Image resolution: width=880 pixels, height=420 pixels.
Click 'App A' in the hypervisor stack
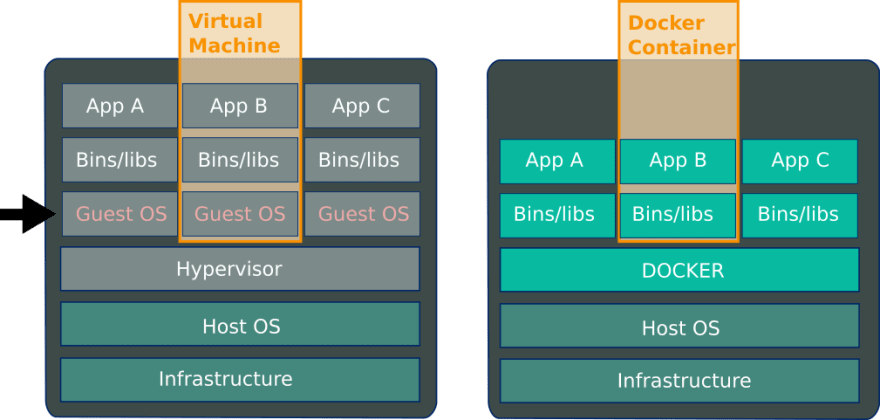(120, 106)
